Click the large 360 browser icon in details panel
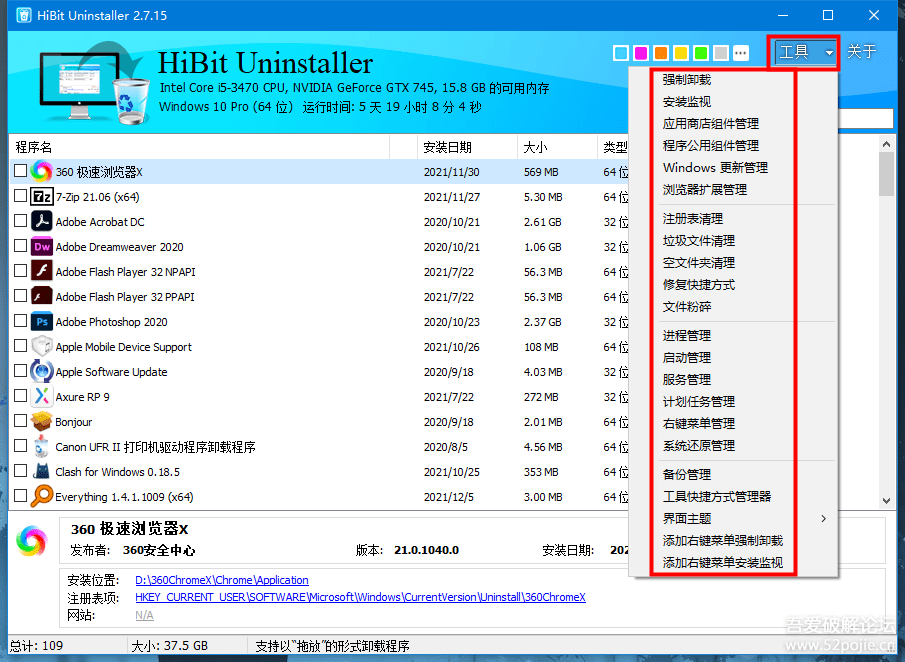The image size is (905, 662). [31, 541]
